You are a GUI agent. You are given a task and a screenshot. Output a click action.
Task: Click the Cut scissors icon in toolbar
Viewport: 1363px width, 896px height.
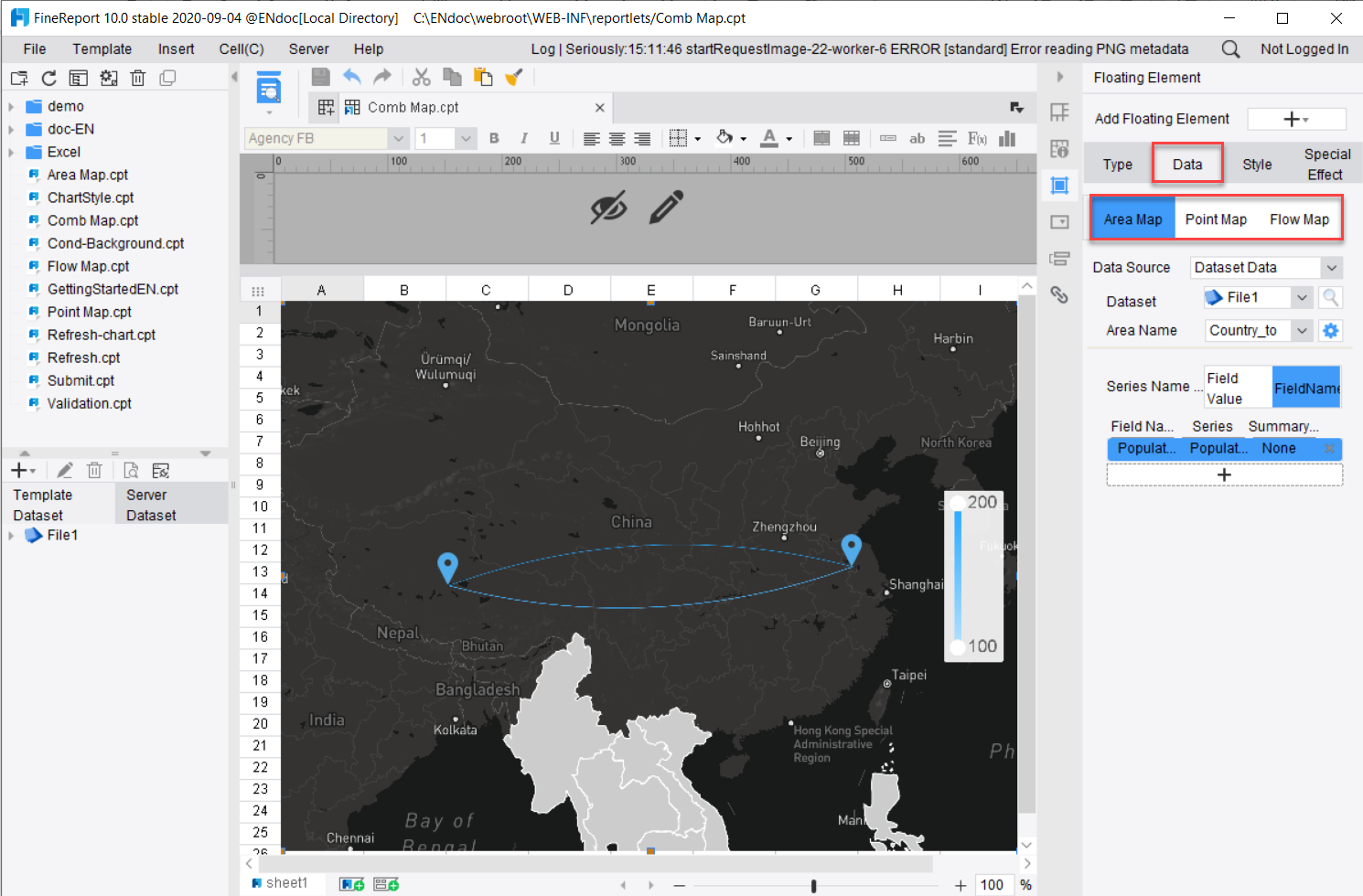click(422, 77)
